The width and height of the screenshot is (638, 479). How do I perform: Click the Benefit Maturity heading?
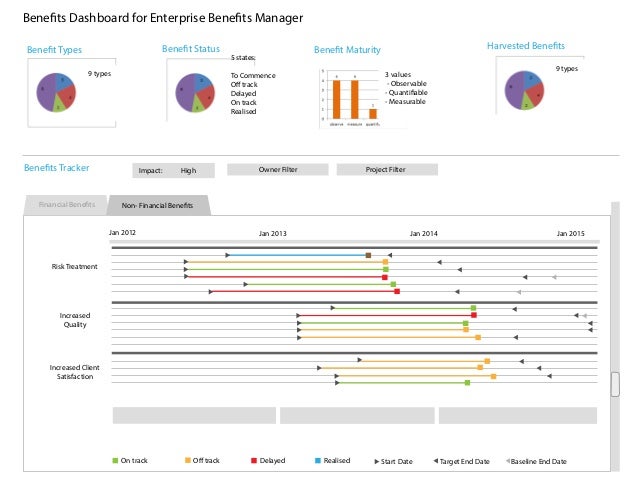coord(347,50)
